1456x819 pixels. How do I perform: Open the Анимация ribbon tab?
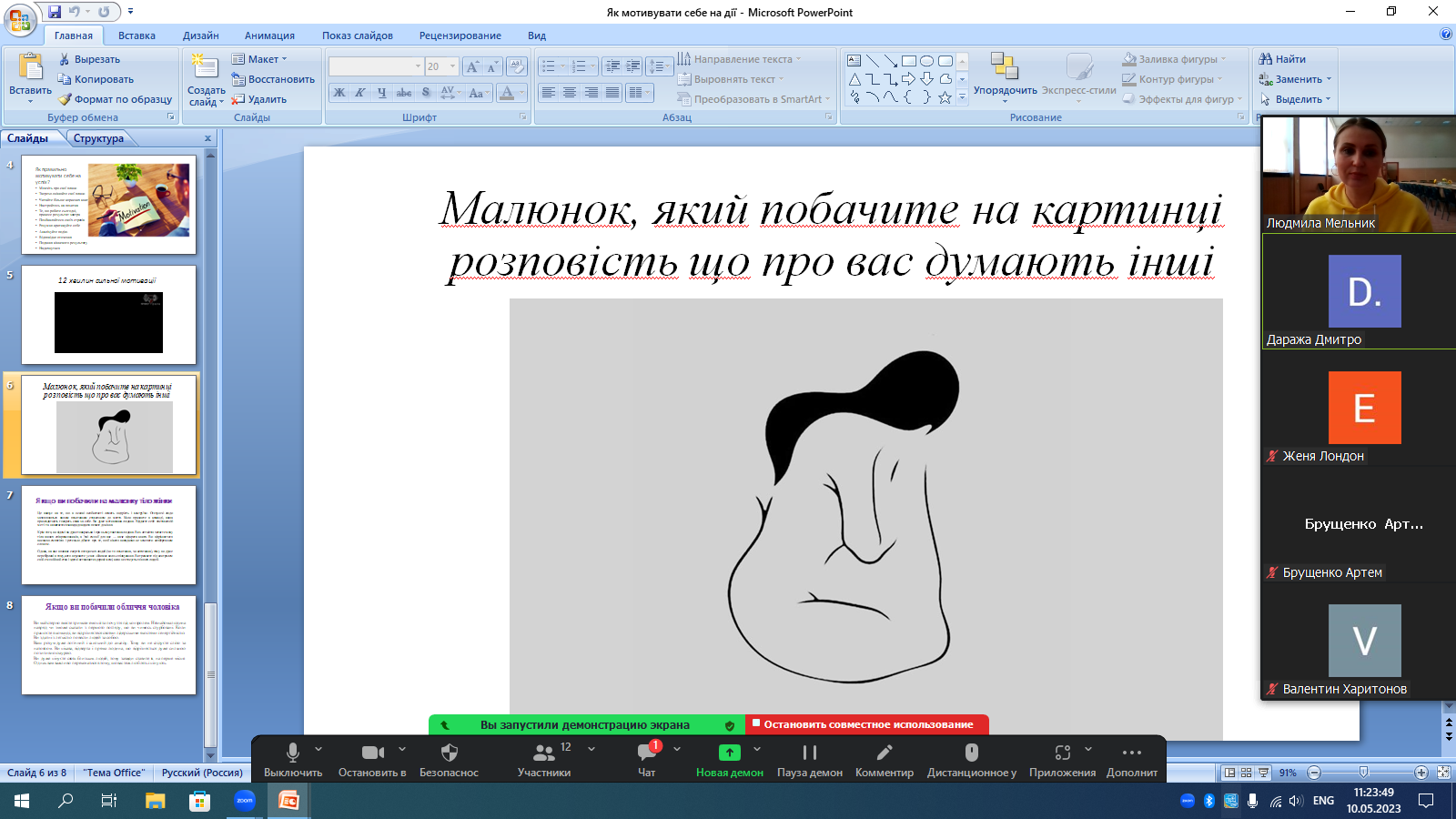click(269, 35)
